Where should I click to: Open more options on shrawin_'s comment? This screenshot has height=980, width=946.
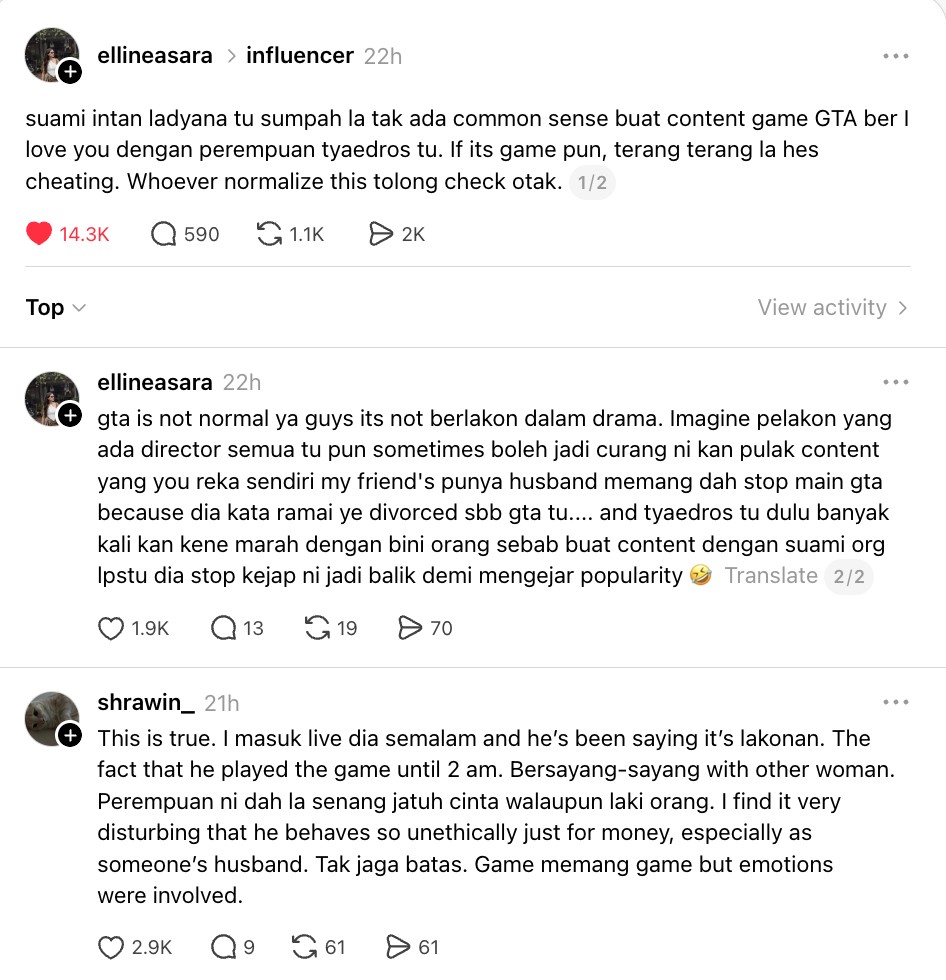(x=896, y=703)
